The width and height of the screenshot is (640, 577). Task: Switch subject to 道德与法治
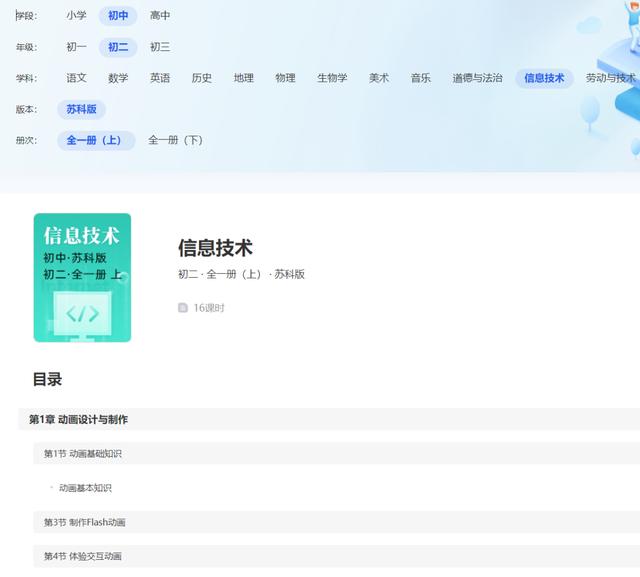click(478, 78)
